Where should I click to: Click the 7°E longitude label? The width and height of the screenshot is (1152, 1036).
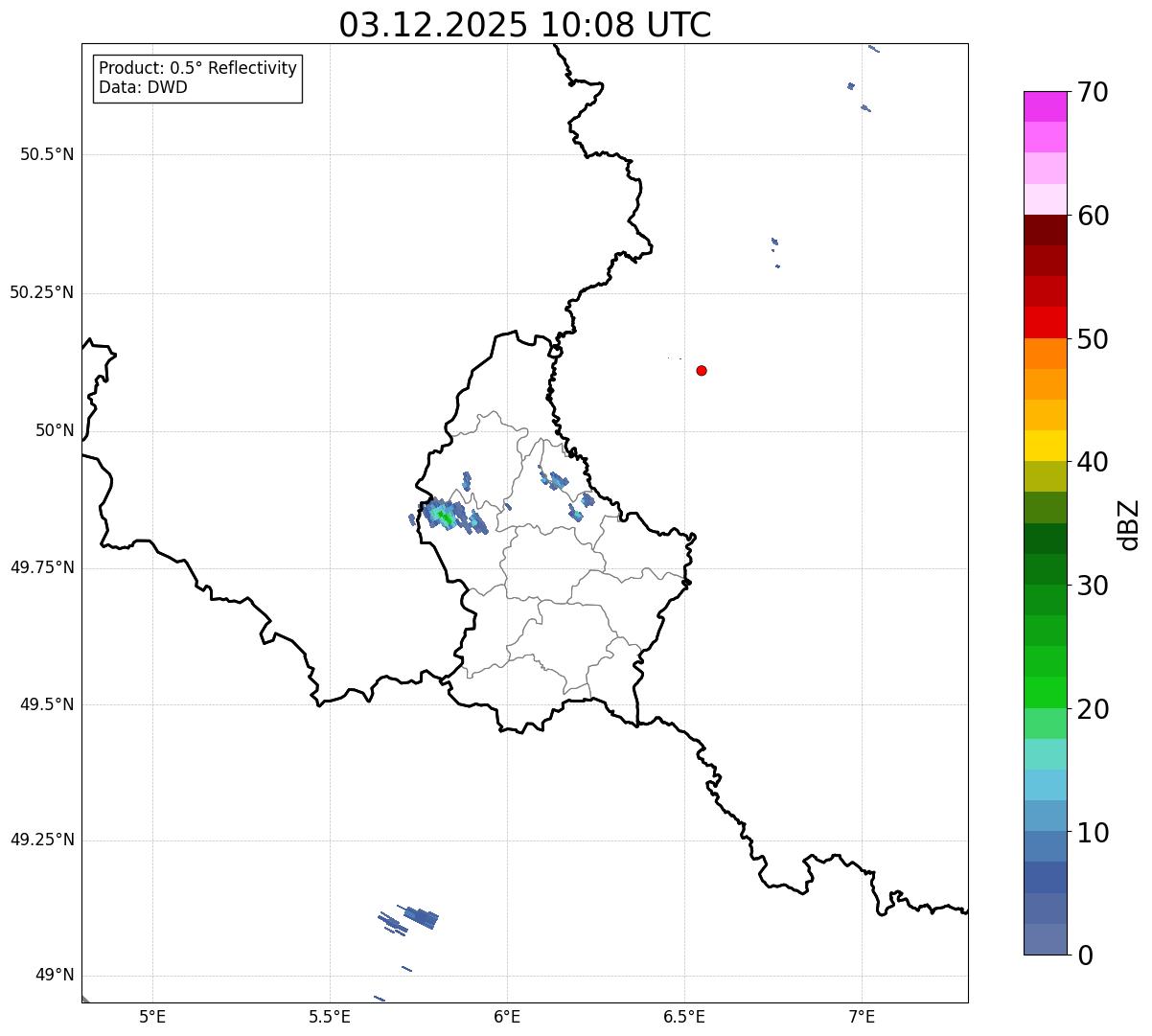click(x=862, y=1016)
